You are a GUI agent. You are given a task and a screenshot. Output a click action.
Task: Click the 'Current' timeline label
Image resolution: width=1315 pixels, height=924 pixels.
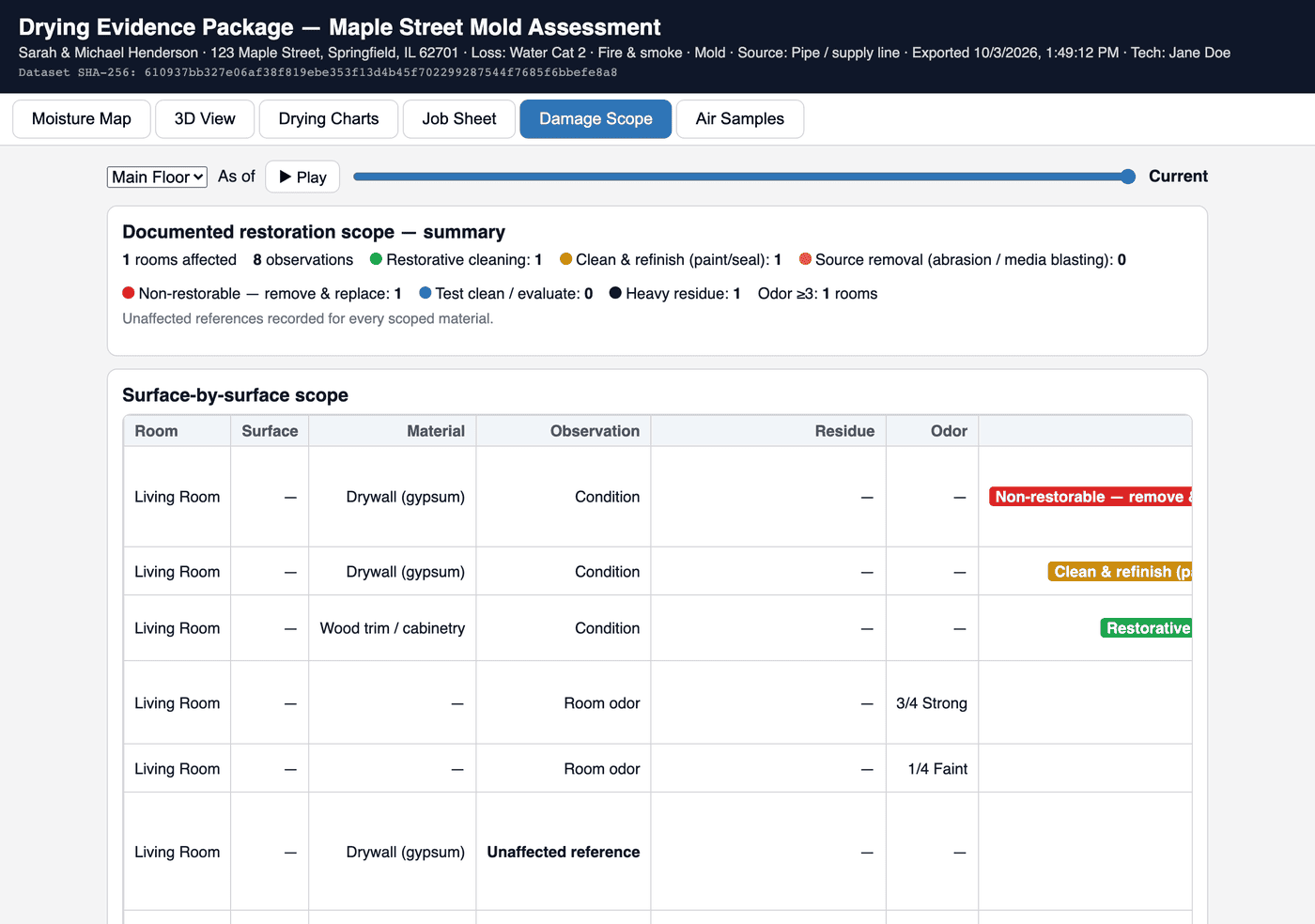1178,177
